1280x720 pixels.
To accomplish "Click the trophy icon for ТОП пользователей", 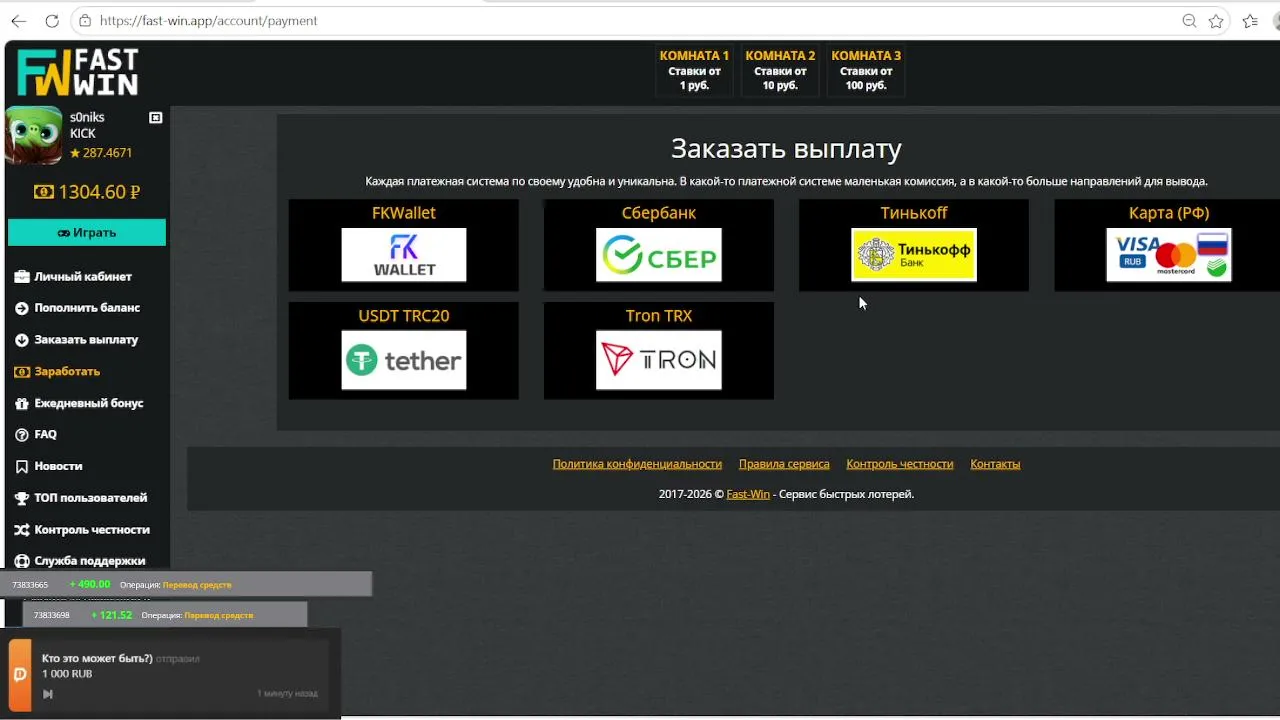I will pyautogui.click(x=22, y=498).
